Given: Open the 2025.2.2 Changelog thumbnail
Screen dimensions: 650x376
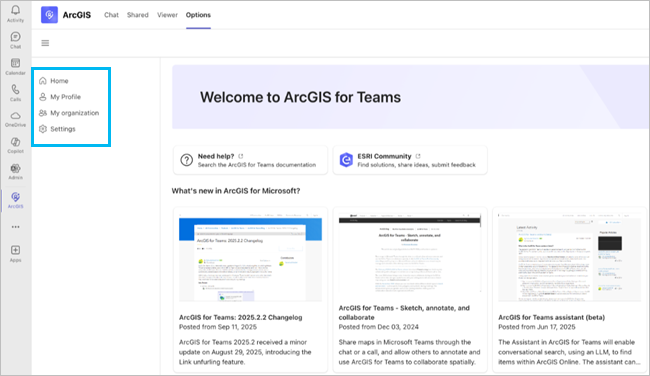Looking at the screenshot, I should click(x=250, y=257).
